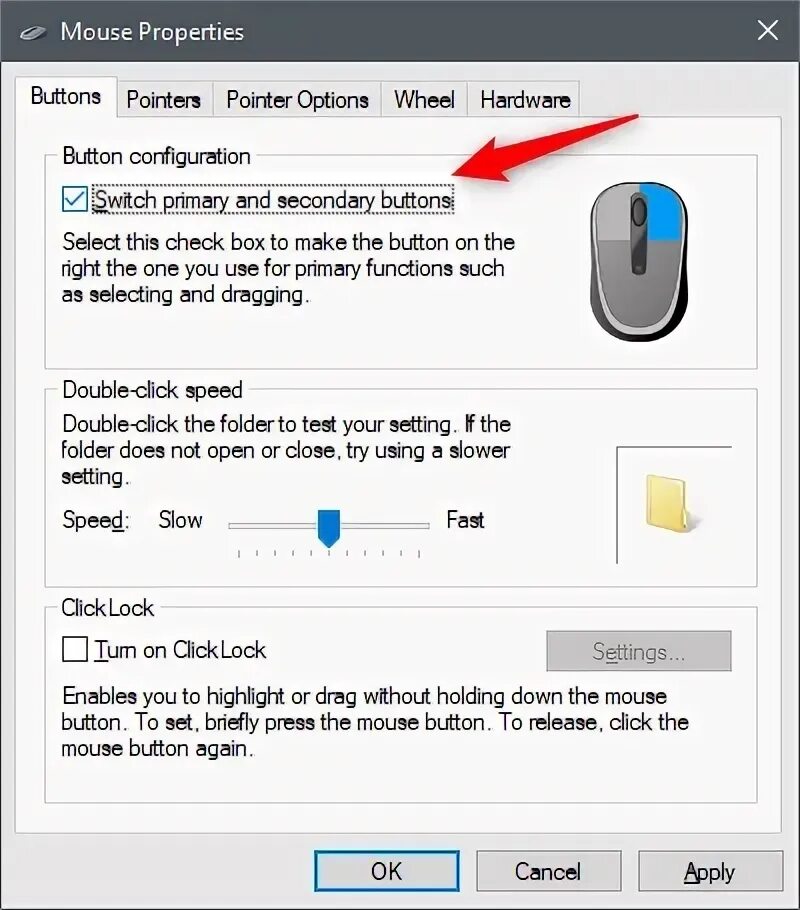800x910 pixels.
Task: Select the Buttons tab
Action: (x=66, y=96)
